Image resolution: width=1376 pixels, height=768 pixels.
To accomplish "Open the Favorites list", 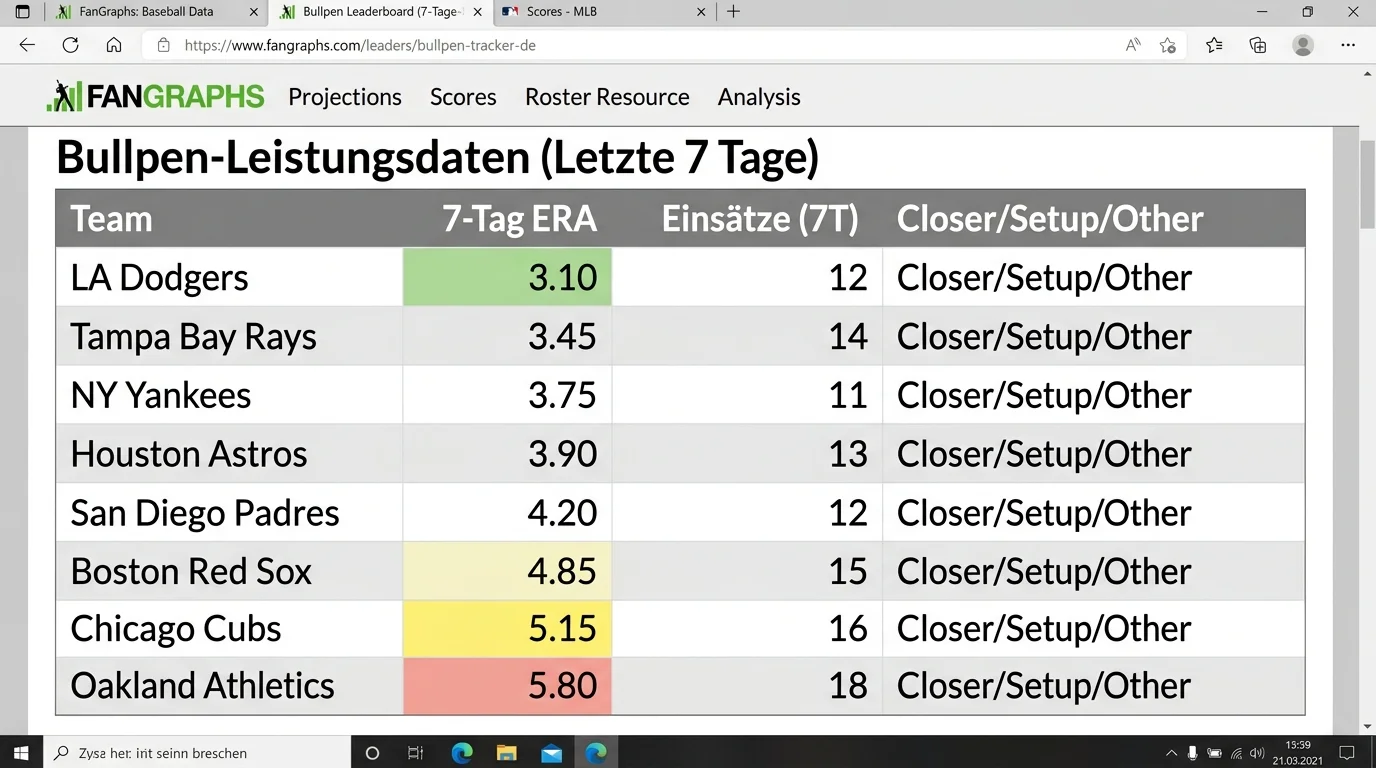I will (x=1214, y=45).
